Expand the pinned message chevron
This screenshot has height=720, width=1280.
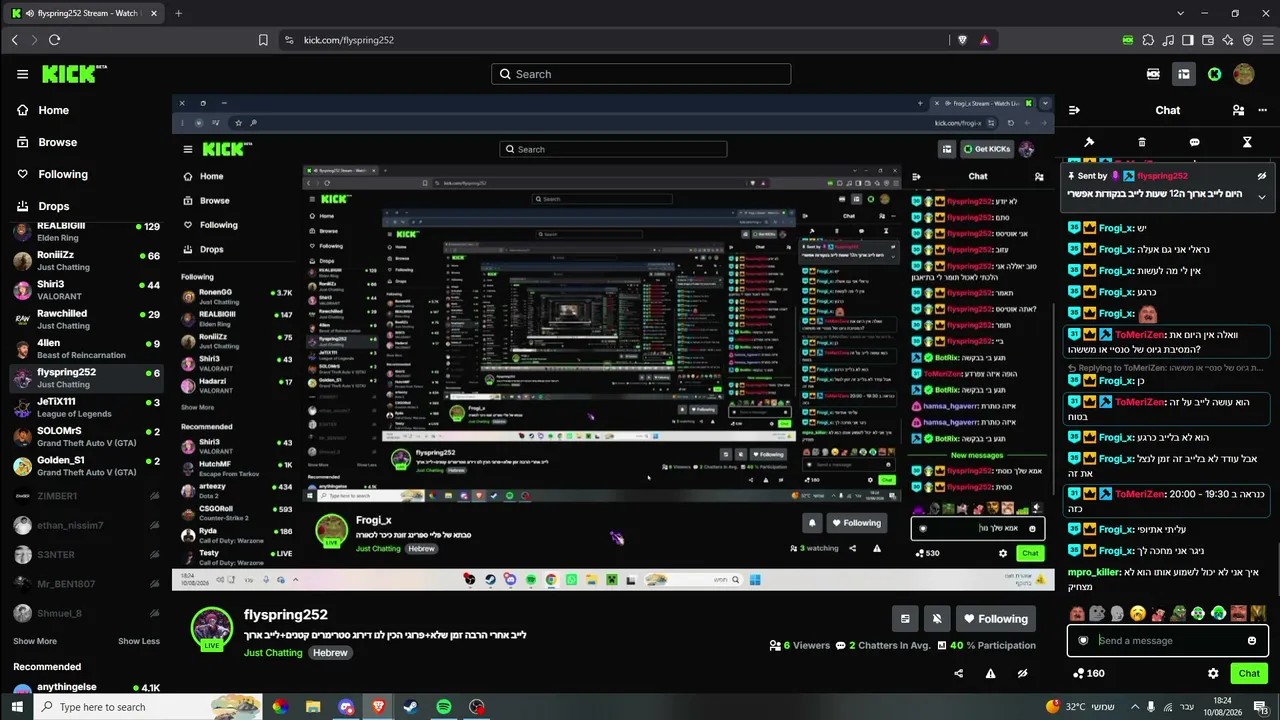point(1262,197)
